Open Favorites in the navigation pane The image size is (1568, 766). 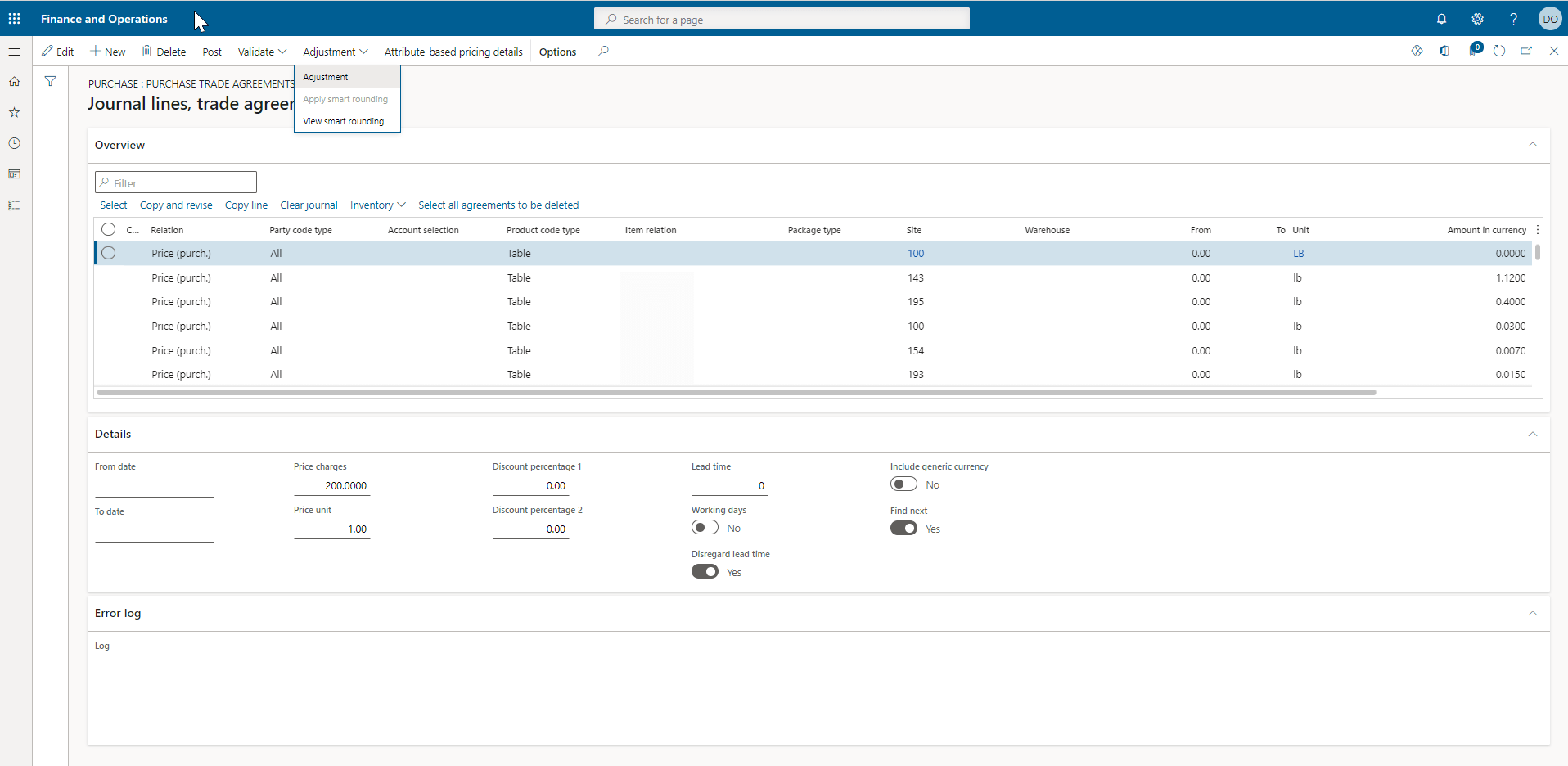point(14,112)
